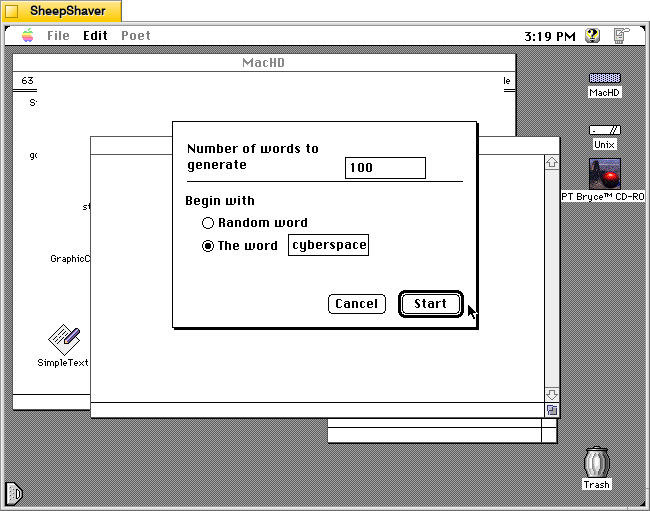This screenshot has height=511, width=650.
Task: Click the Control Strip tab
Action: click(x=14, y=494)
